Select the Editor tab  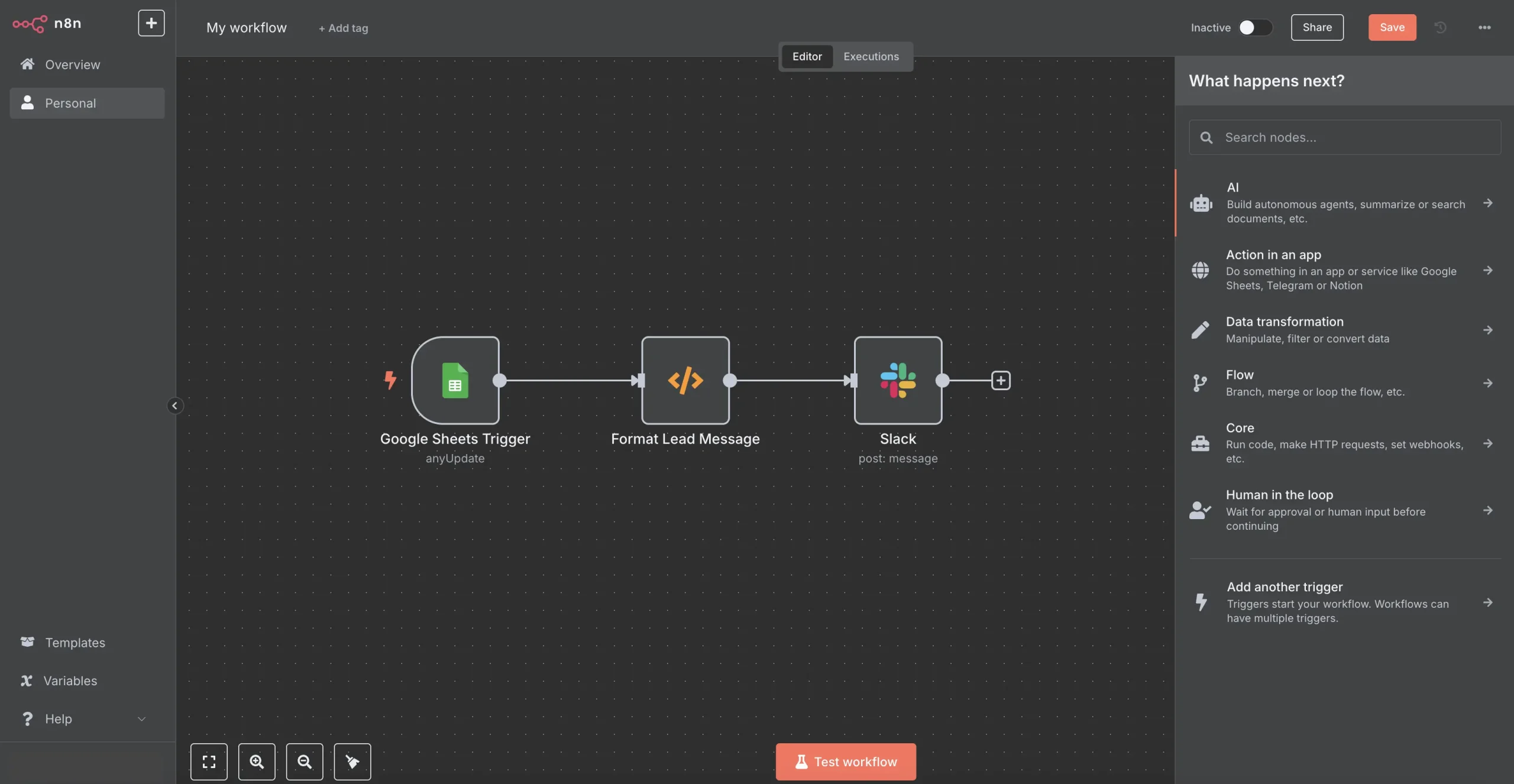pyautogui.click(x=807, y=56)
